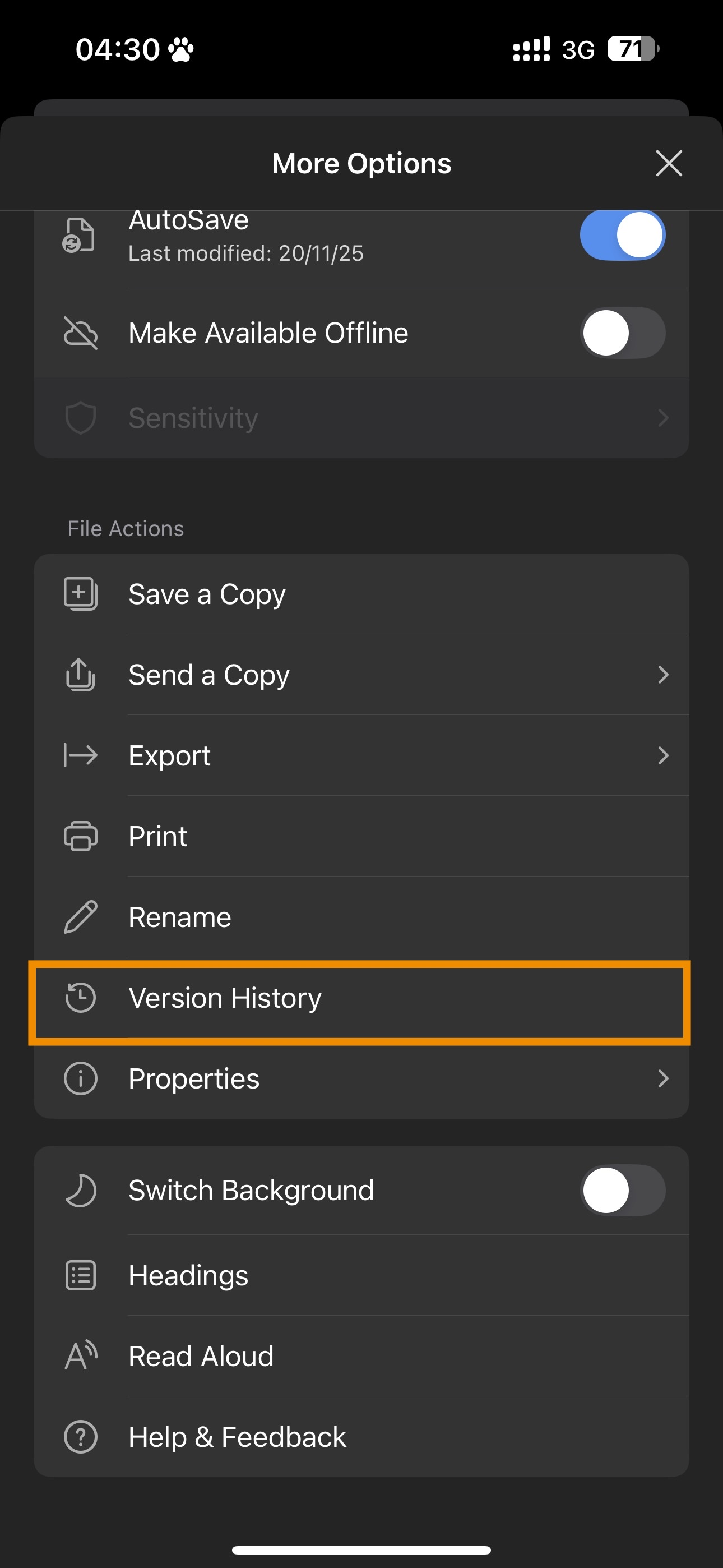
Task: Tap the Read Aloud icon
Action: pos(80,1355)
